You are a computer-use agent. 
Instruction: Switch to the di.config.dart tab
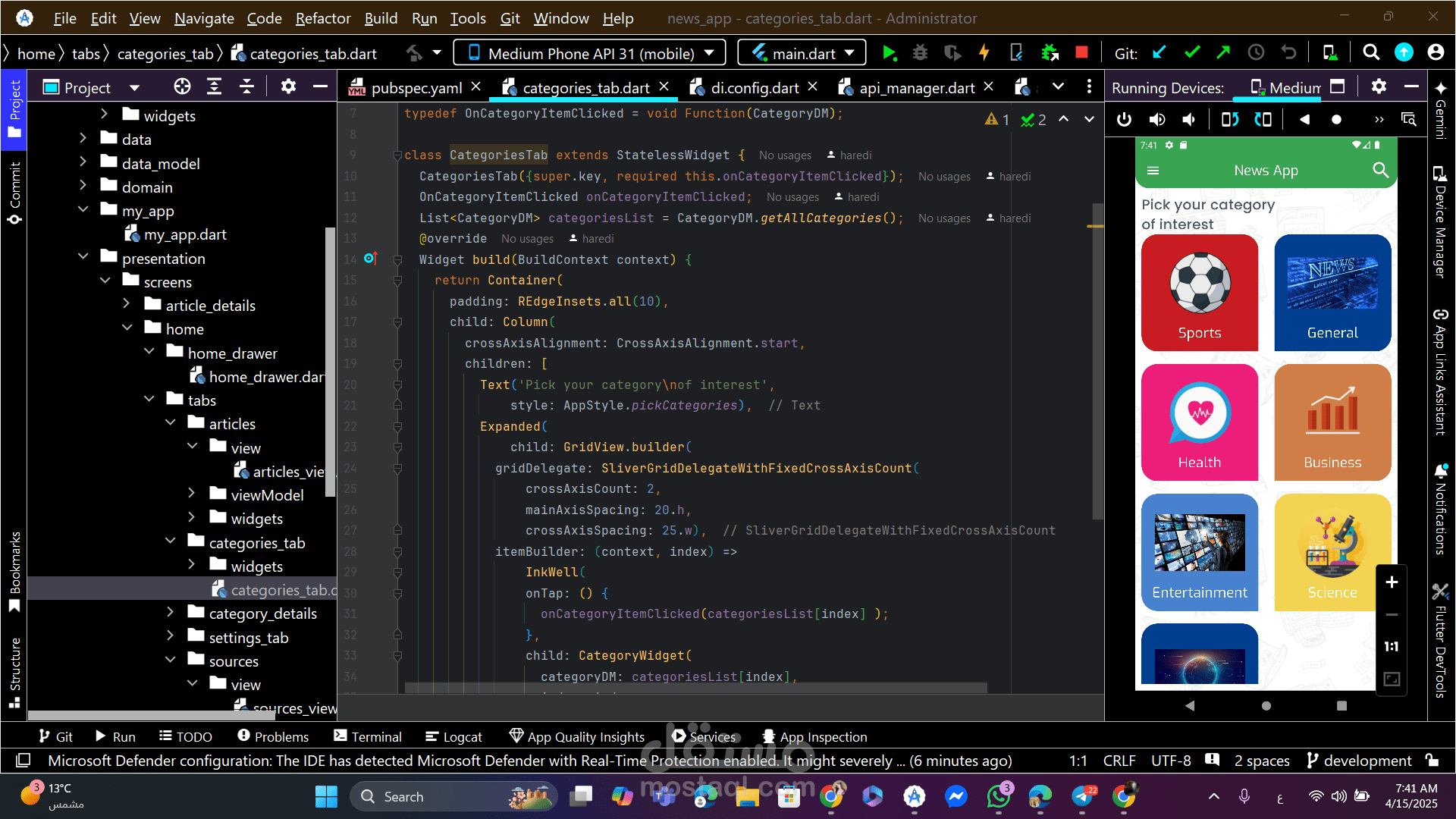755,88
